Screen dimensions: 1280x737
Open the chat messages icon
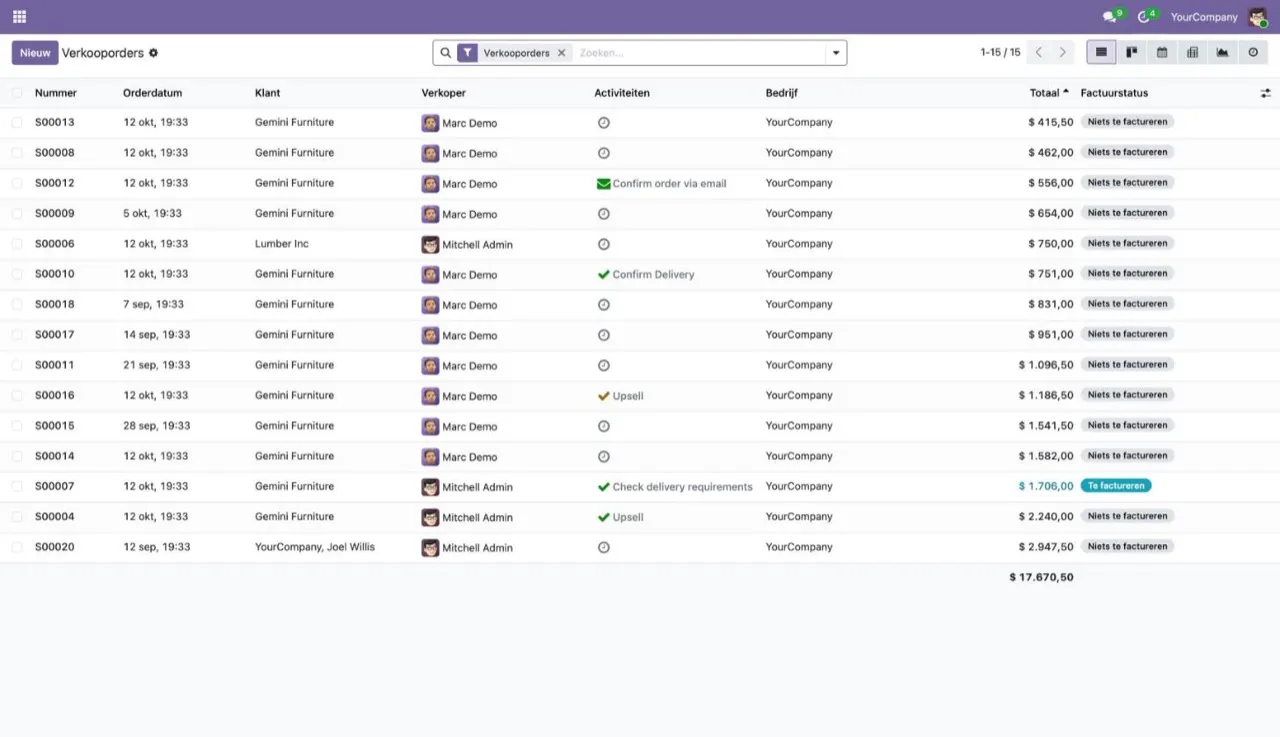click(x=1110, y=17)
